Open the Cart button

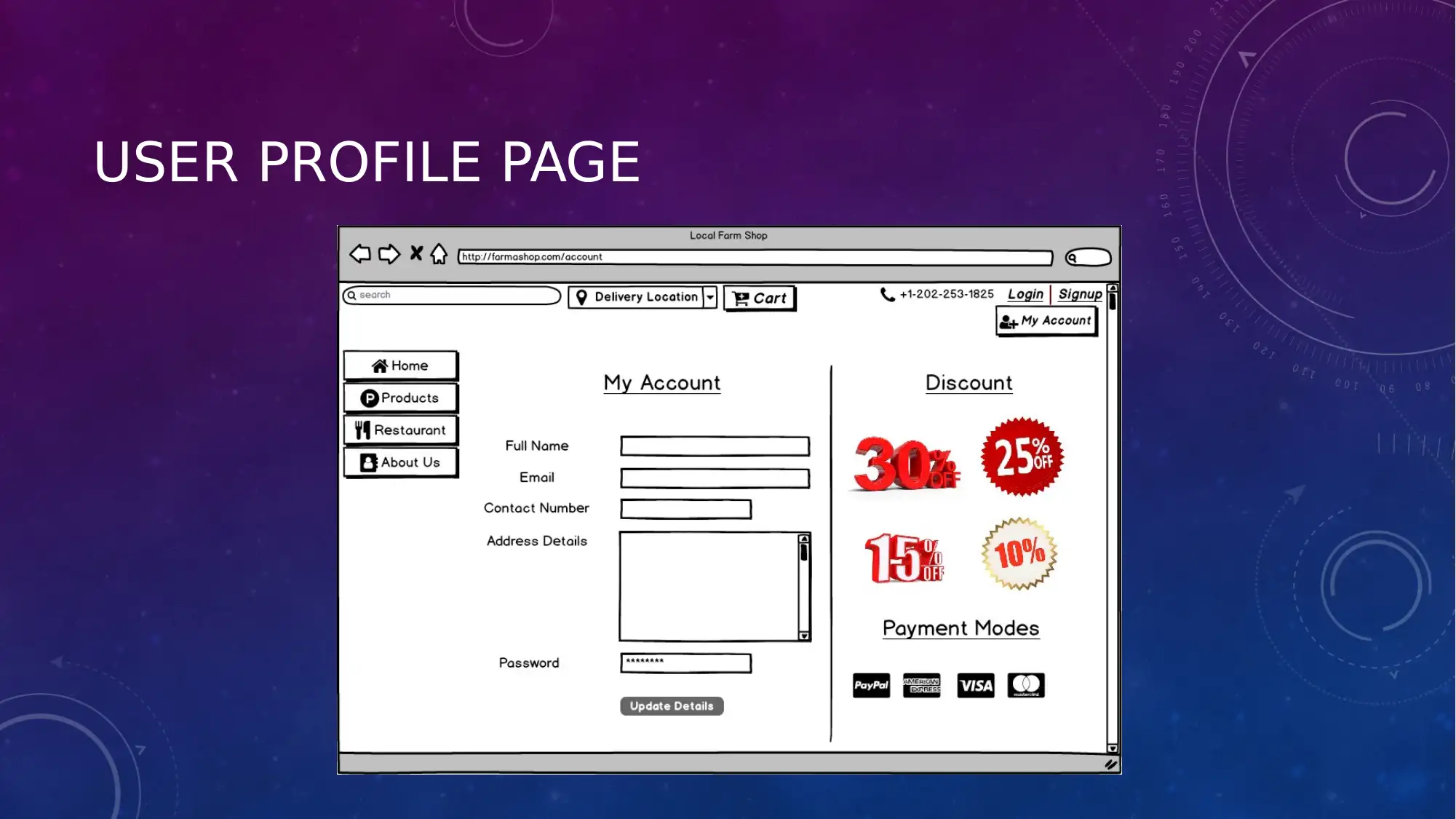point(760,298)
